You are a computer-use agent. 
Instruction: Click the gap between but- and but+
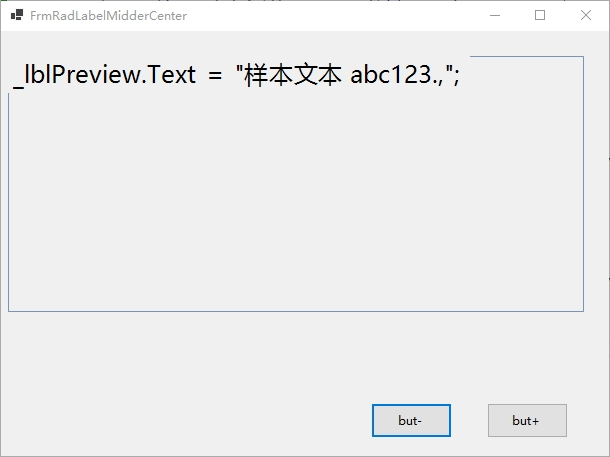[x=469, y=421]
